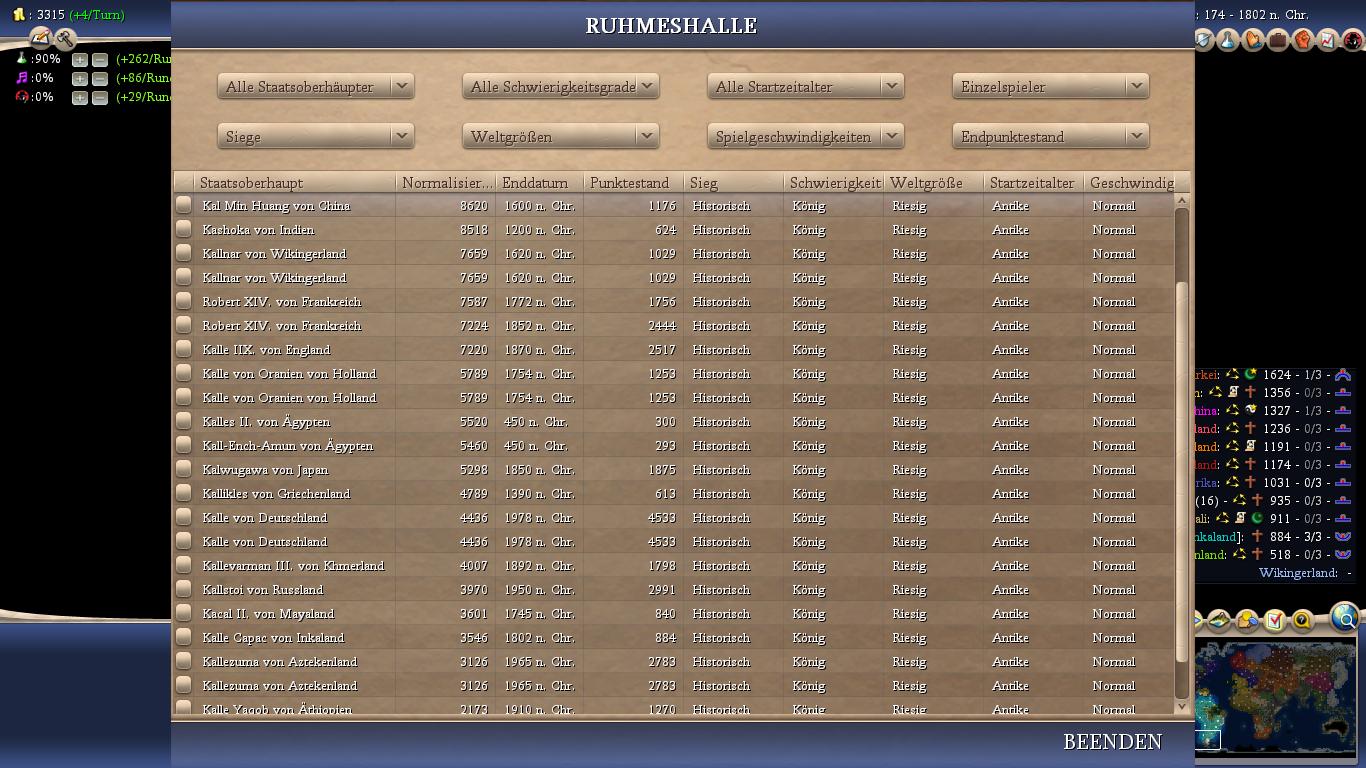Click the hammer icon near gold display
Screen dimensions: 1366x768
coord(66,39)
